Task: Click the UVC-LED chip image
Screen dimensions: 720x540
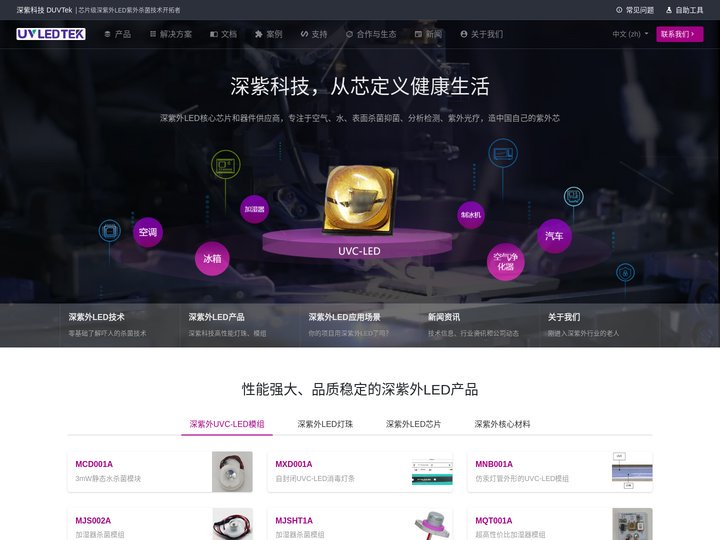Action: pyautogui.click(x=360, y=200)
